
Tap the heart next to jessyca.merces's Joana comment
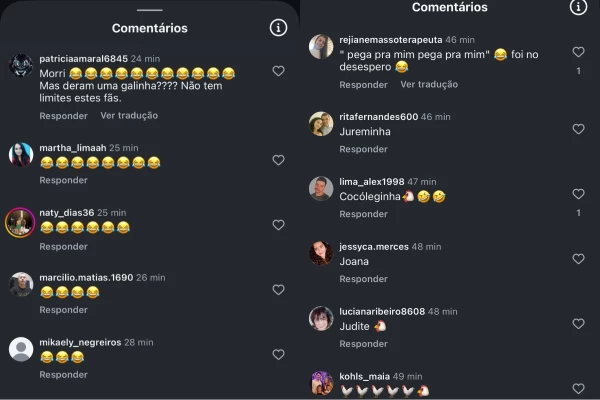(578, 259)
